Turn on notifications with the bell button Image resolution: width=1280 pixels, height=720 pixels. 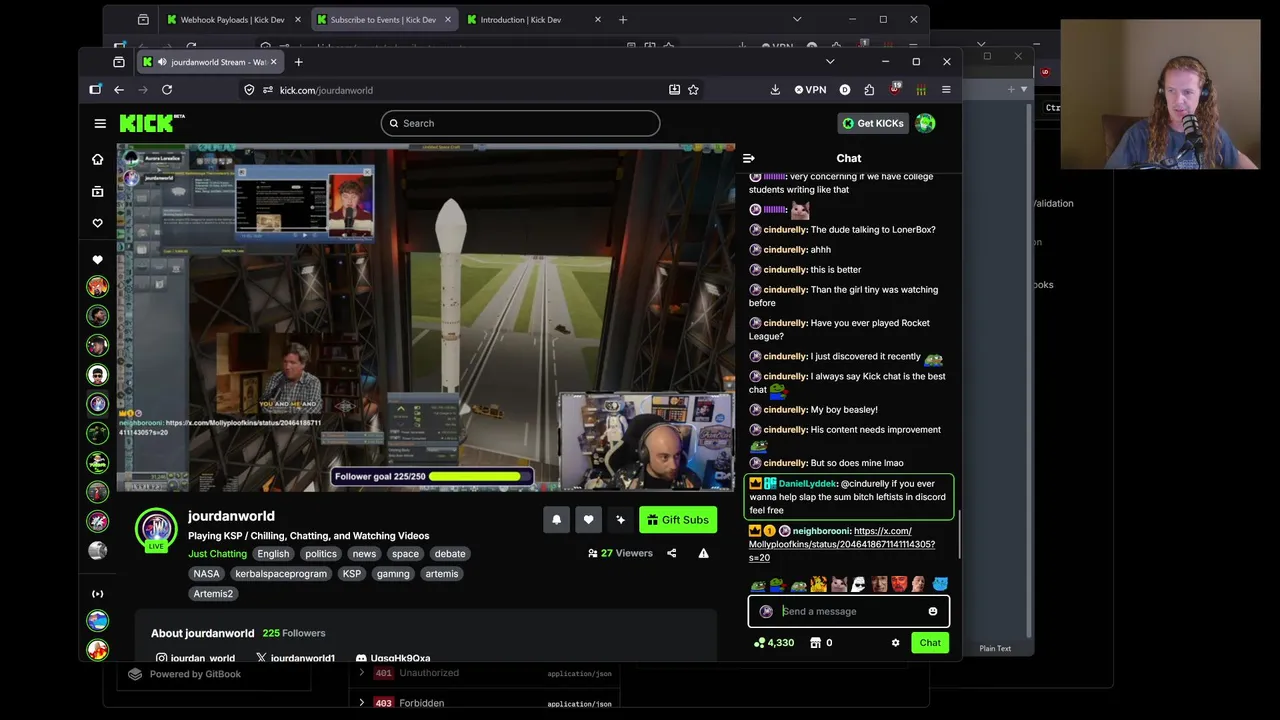point(557,520)
